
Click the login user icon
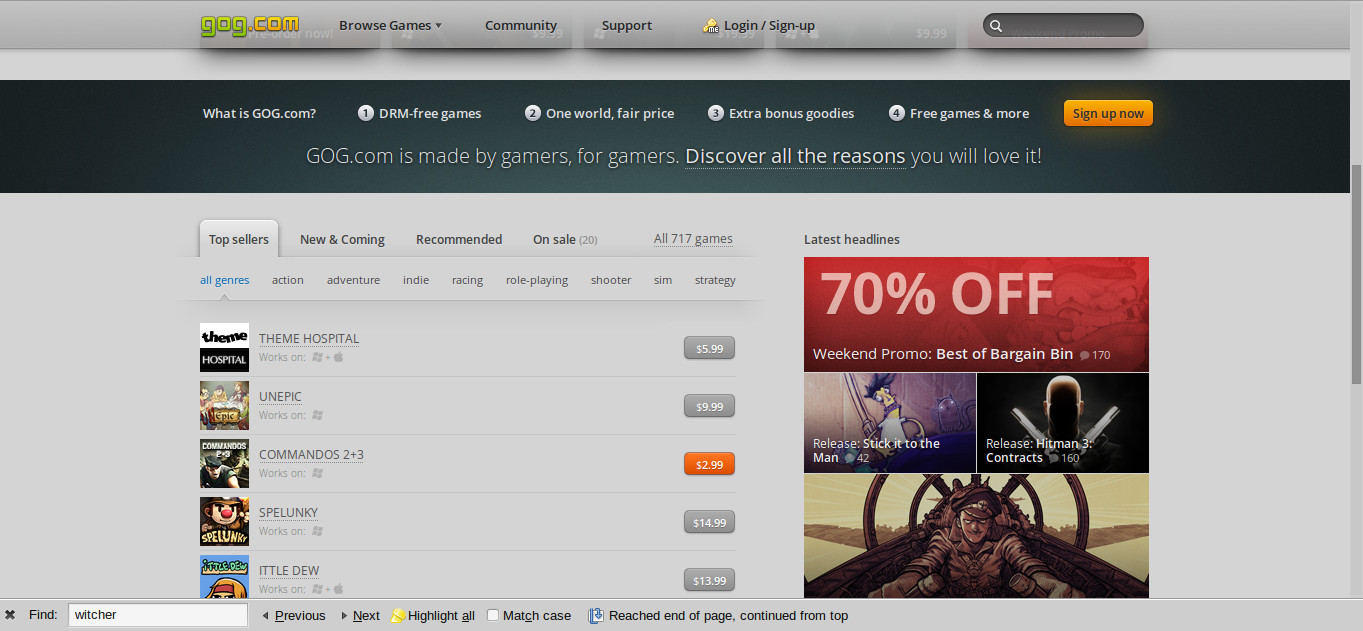[711, 25]
